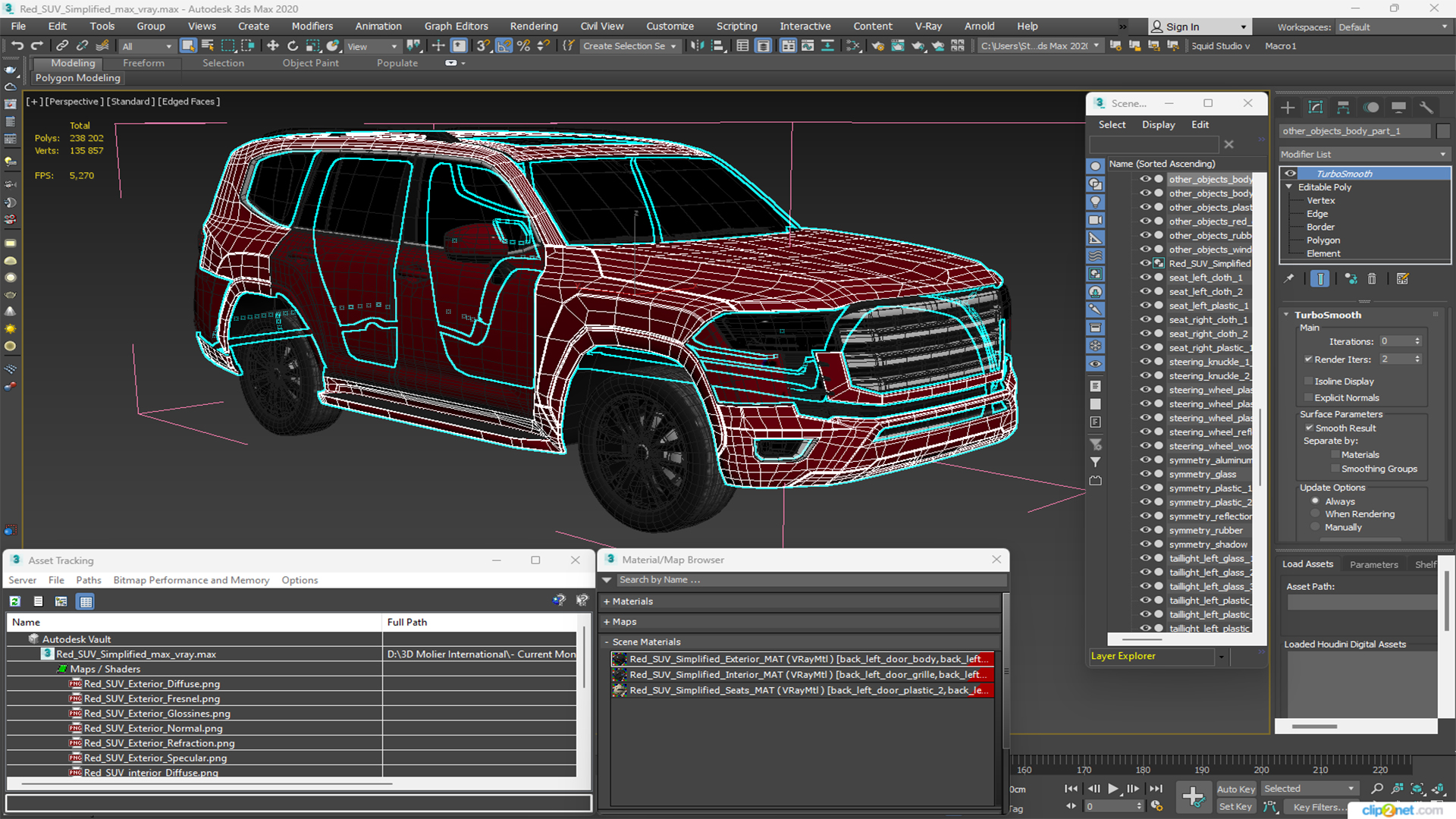This screenshot has height=819, width=1456.
Task: Open the Select by Name tool
Action: point(208,46)
